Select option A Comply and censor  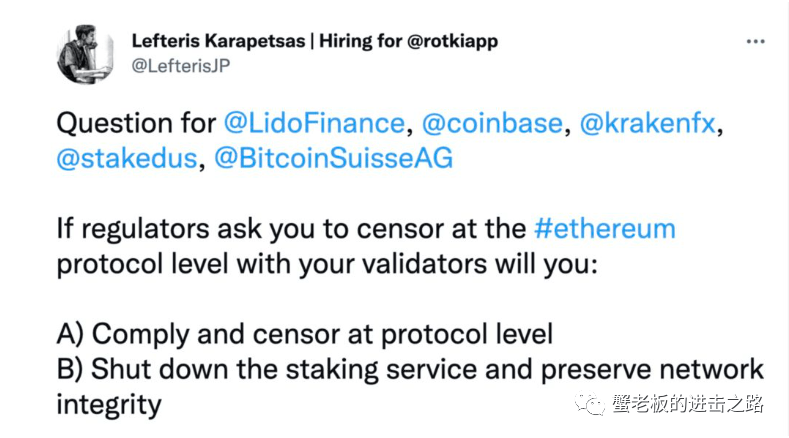(x=305, y=334)
